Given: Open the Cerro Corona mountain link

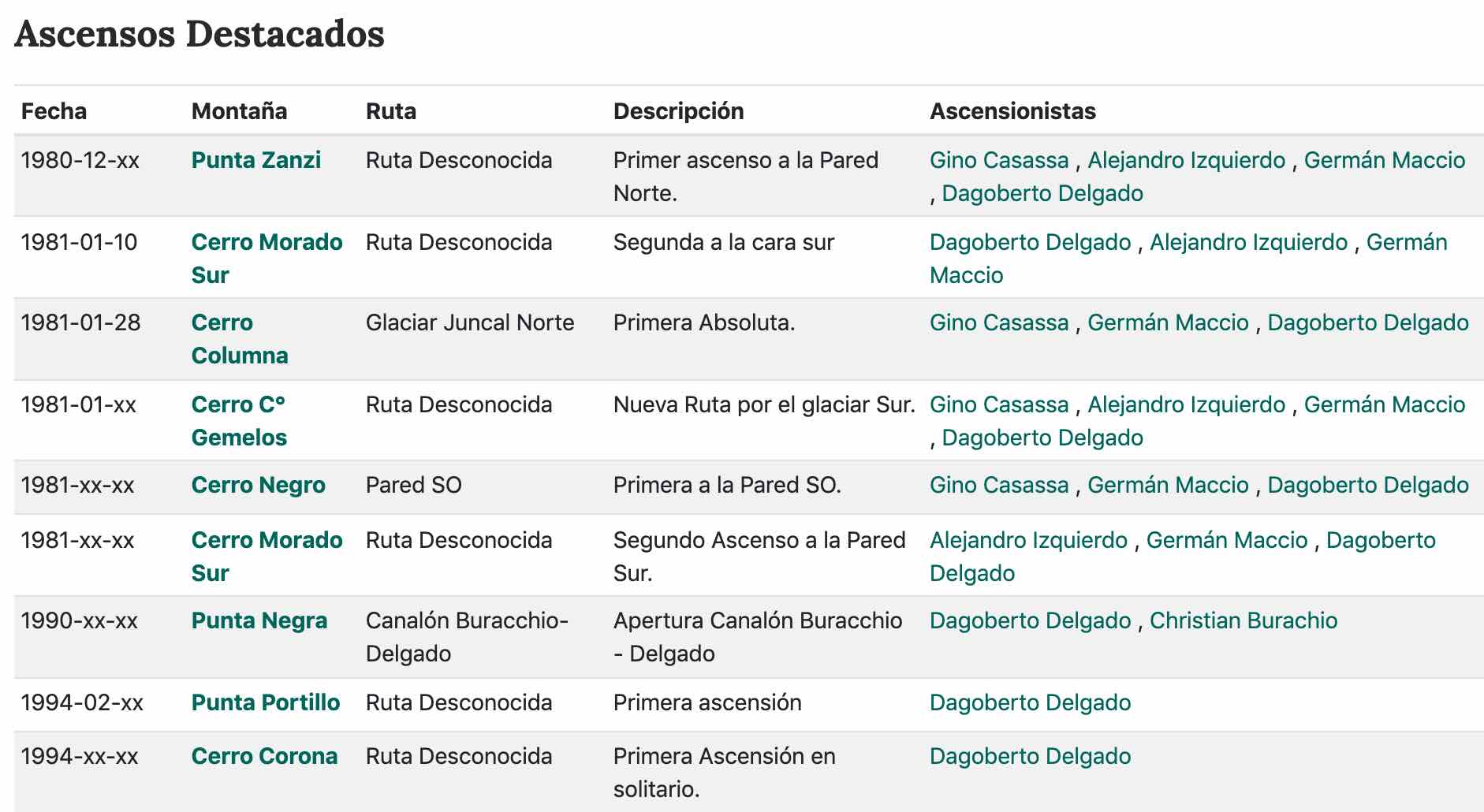Looking at the screenshot, I should pyautogui.click(x=264, y=756).
